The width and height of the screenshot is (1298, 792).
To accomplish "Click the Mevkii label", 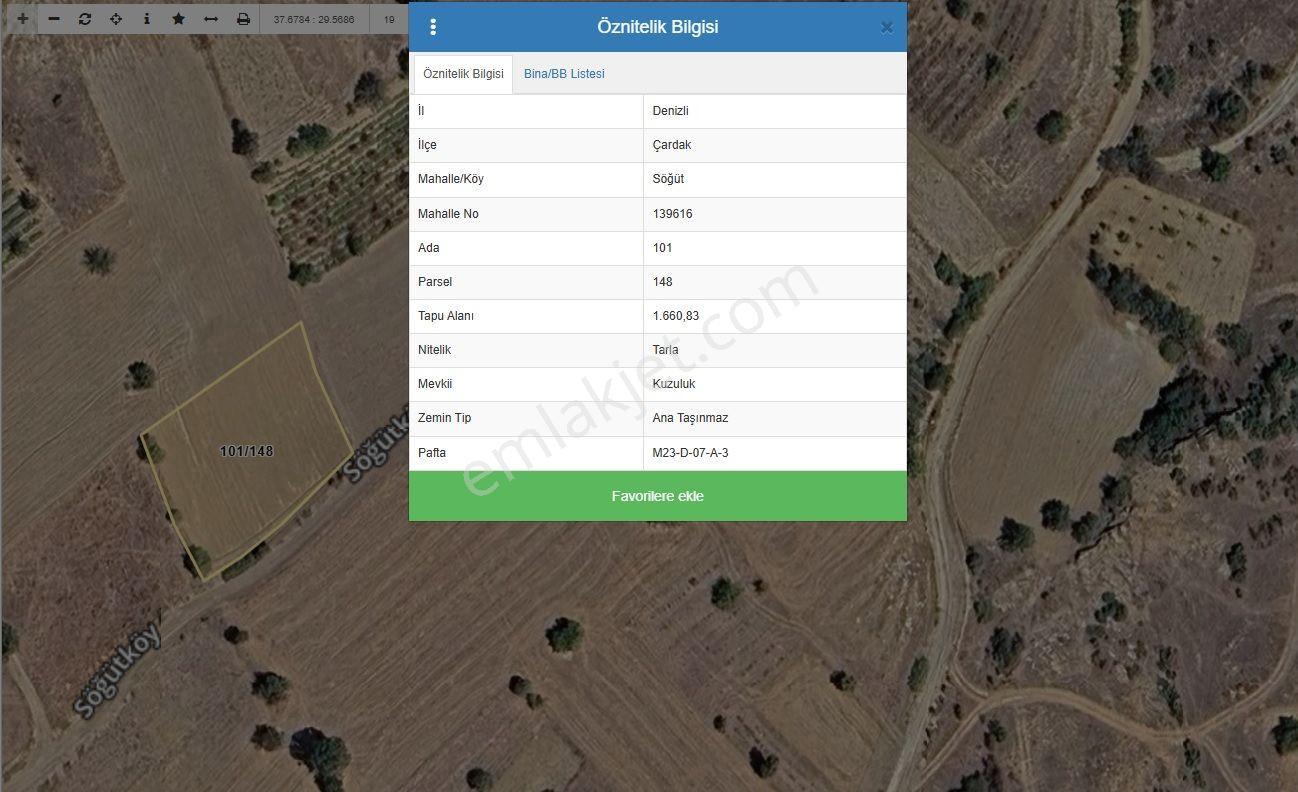I will tap(435, 384).
